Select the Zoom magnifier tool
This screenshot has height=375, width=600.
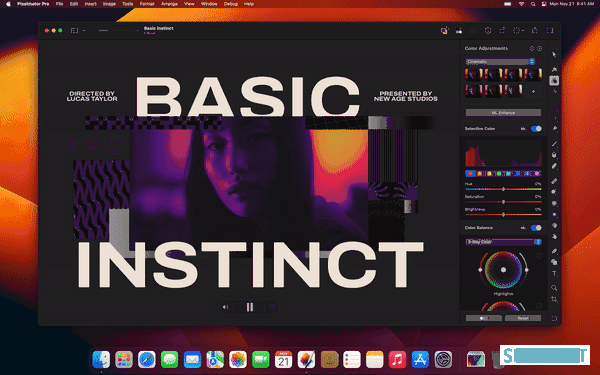point(554,288)
